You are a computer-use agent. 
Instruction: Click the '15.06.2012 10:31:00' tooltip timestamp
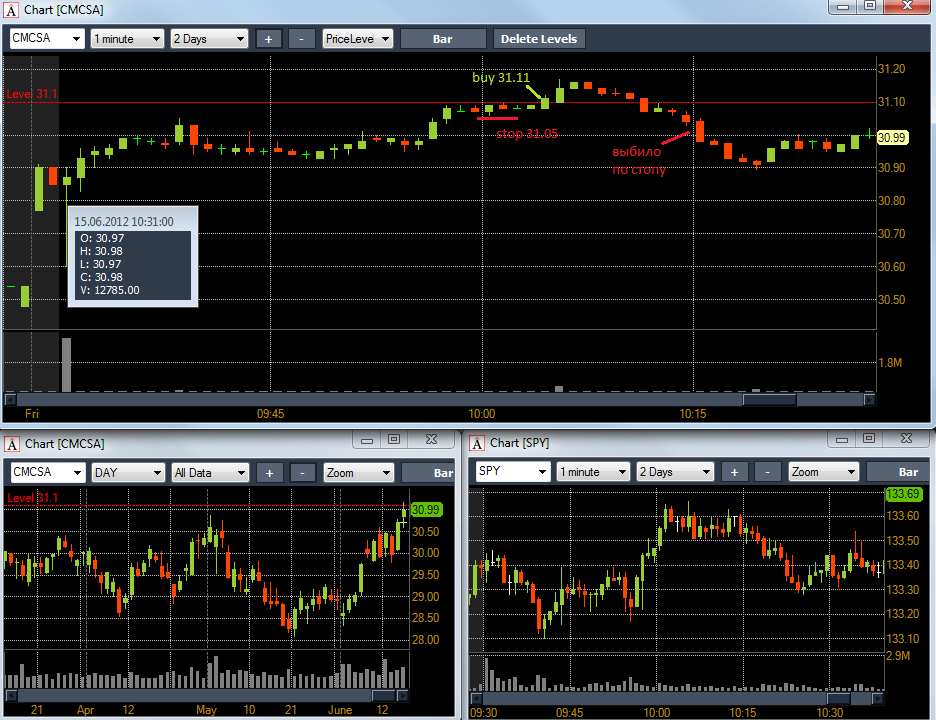tap(124, 221)
